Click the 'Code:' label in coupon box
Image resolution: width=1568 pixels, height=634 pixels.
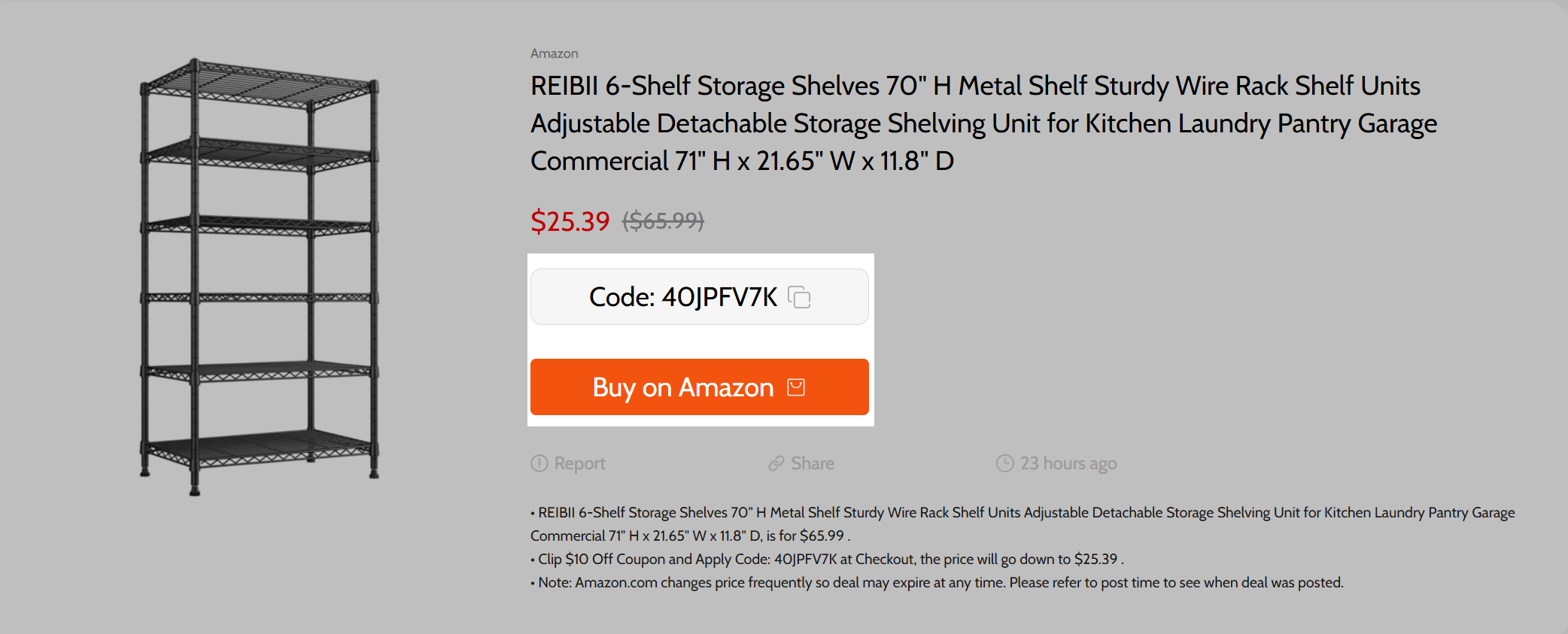[621, 297]
